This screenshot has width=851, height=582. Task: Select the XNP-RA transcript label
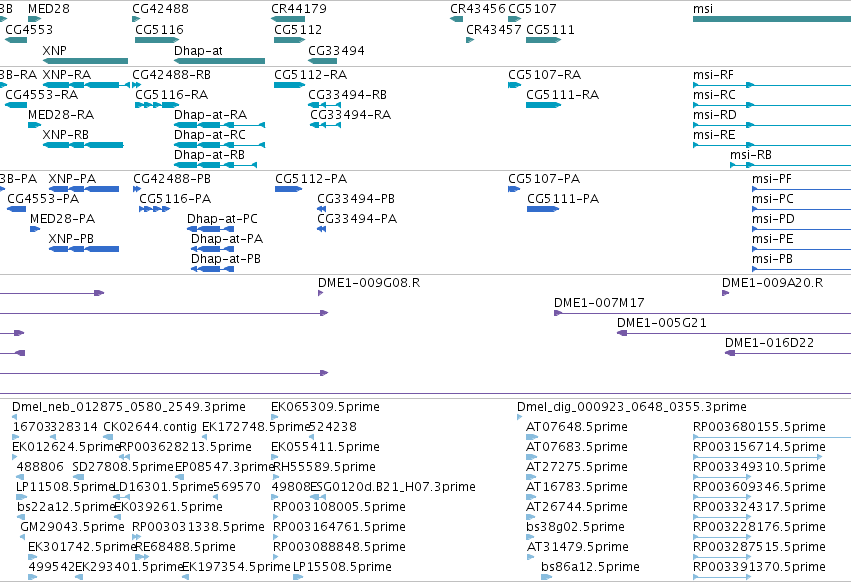66,75
